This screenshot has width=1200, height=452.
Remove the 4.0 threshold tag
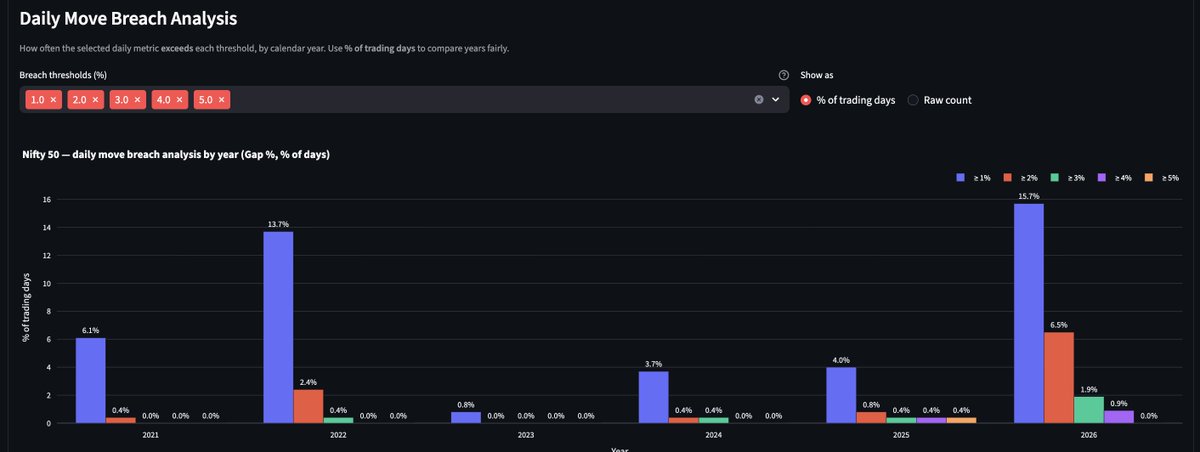[180, 100]
